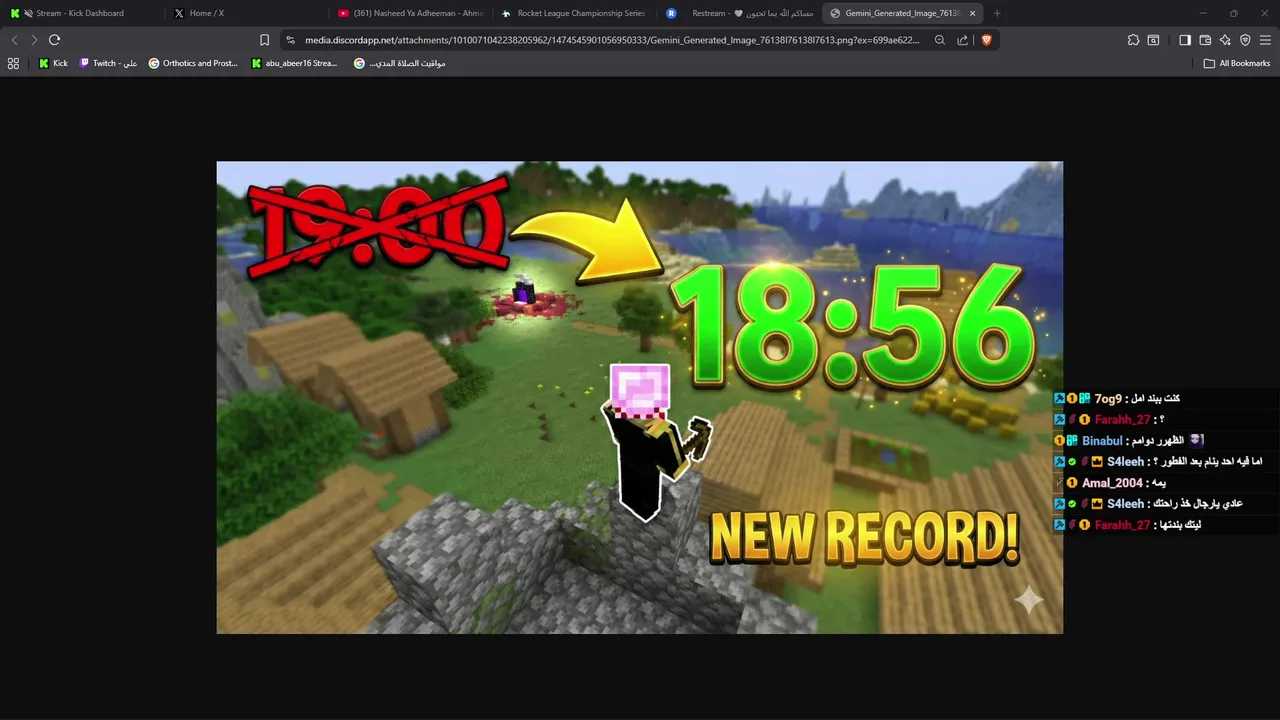
Task: Focus the media.discordapp.net address bar
Action: point(612,40)
